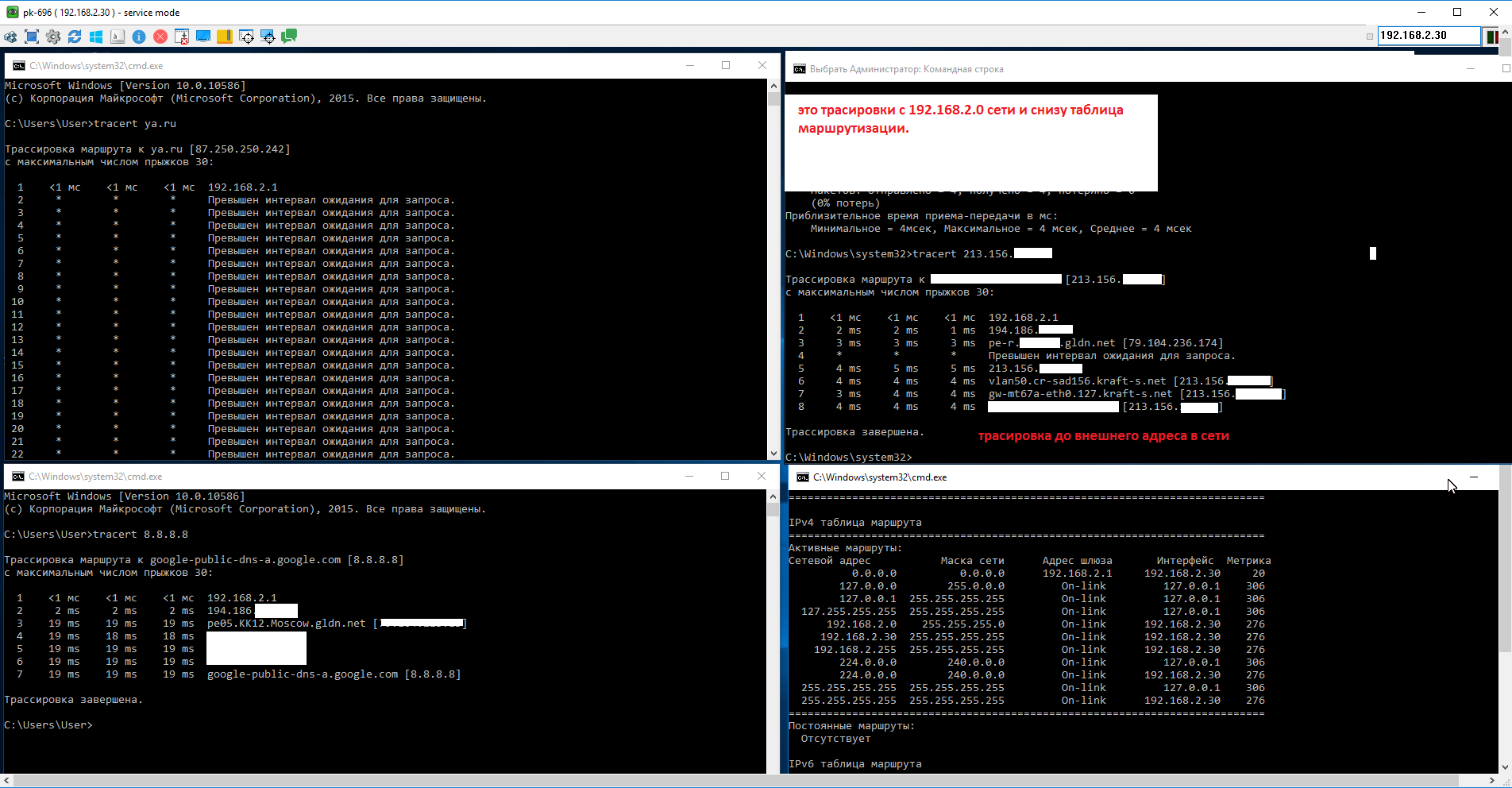Send Start key using the Windows logo icon
Screen dimensions: 1512x788
click(x=96, y=37)
